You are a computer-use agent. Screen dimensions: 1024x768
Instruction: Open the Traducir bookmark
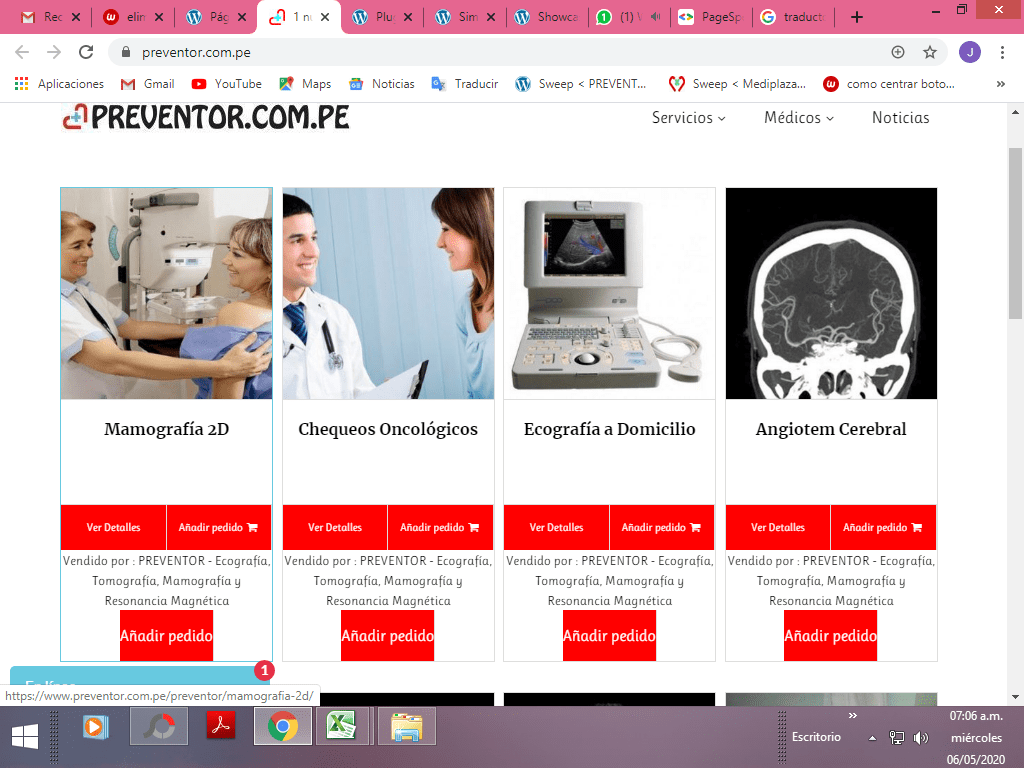(465, 84)
